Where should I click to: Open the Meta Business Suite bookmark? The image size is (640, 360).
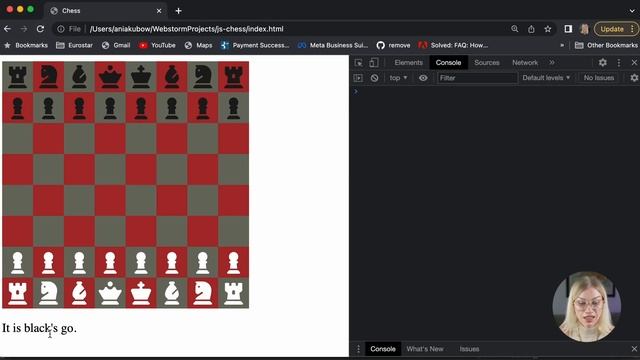[333, 45]
